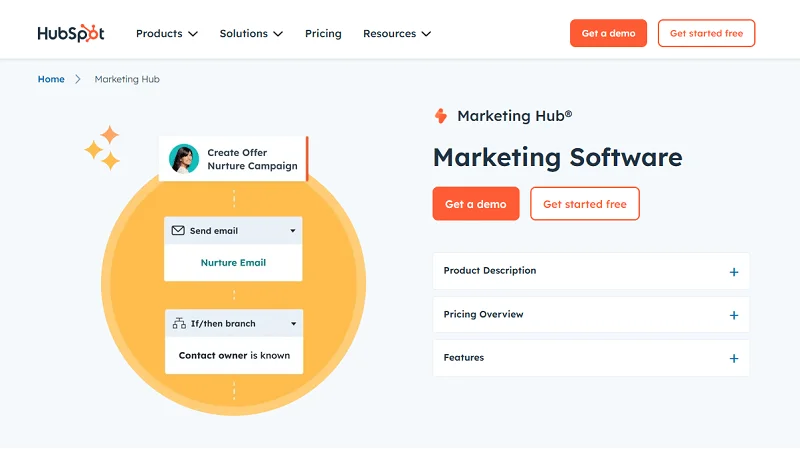Click the Nurture Email link

point(233,263)
